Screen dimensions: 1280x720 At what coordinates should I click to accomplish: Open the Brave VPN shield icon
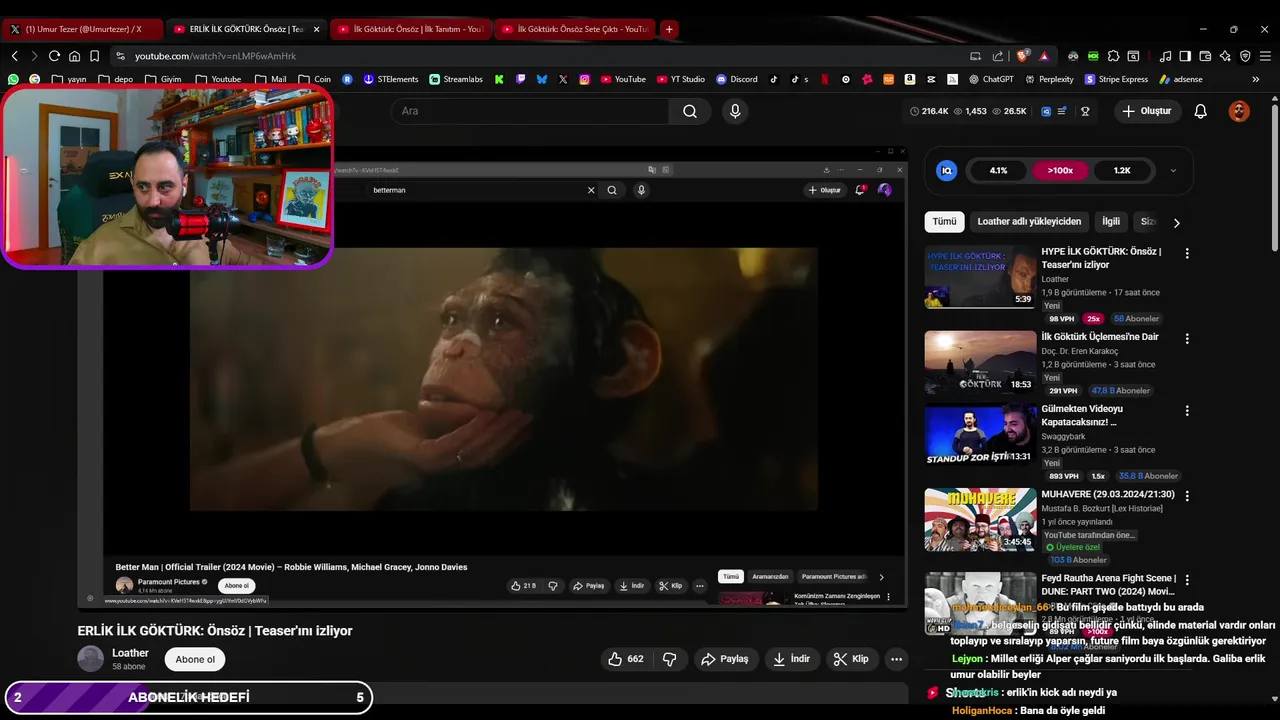[1245, 56]
